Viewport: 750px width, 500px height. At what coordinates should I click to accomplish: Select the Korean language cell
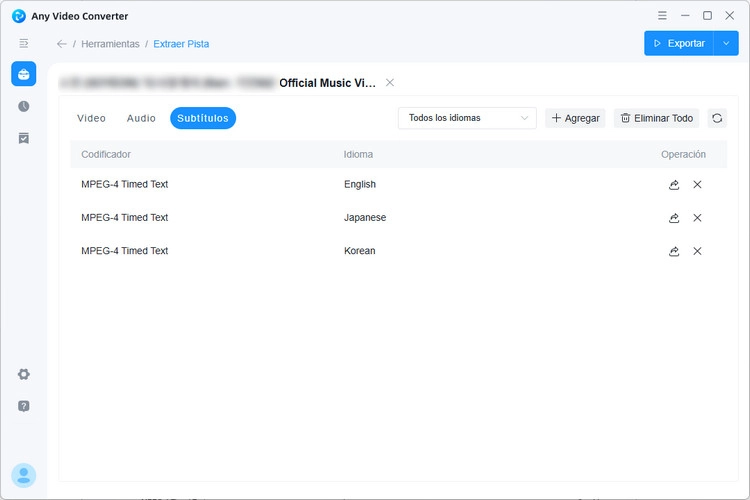pos(360,251)
